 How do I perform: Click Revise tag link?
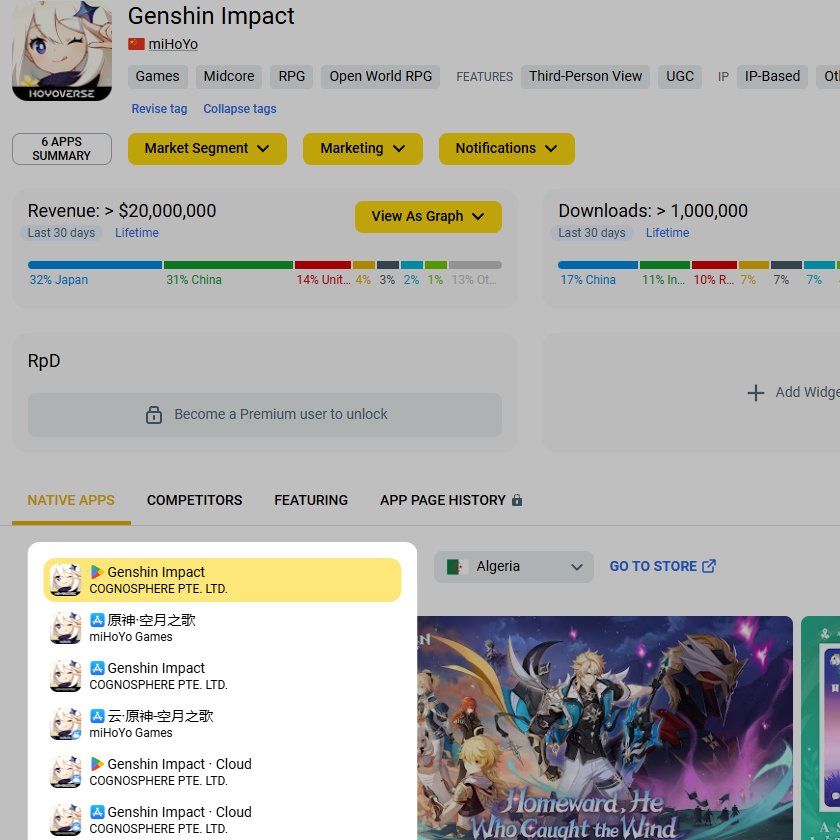[x=159, y=109]
